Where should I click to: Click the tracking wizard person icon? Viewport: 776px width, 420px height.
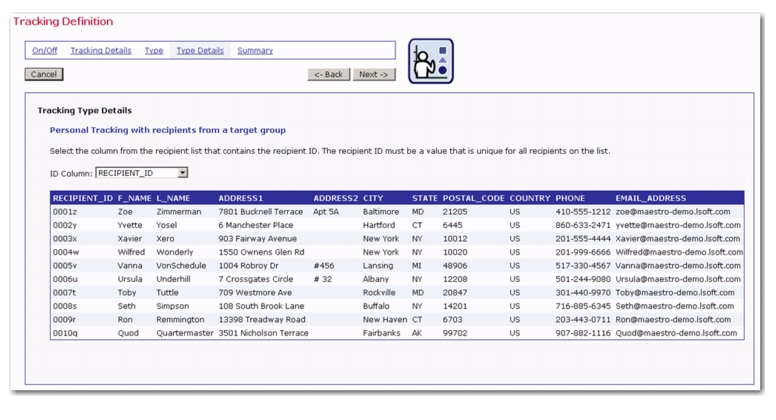(431, 61)
